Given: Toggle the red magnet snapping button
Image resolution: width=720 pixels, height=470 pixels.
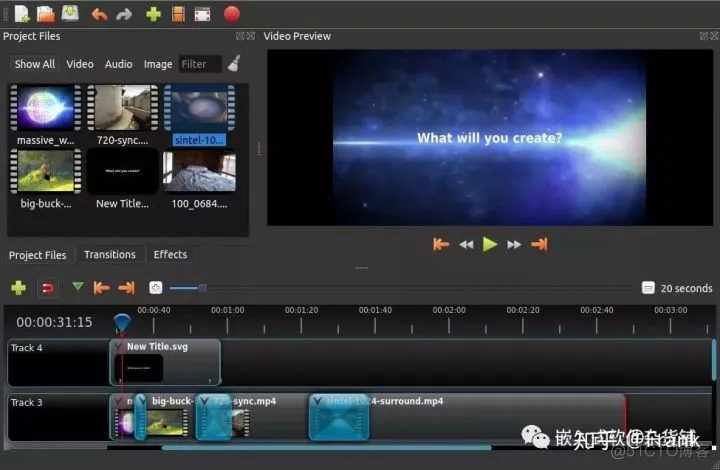Looking at the screenshot, I should 48,288.
